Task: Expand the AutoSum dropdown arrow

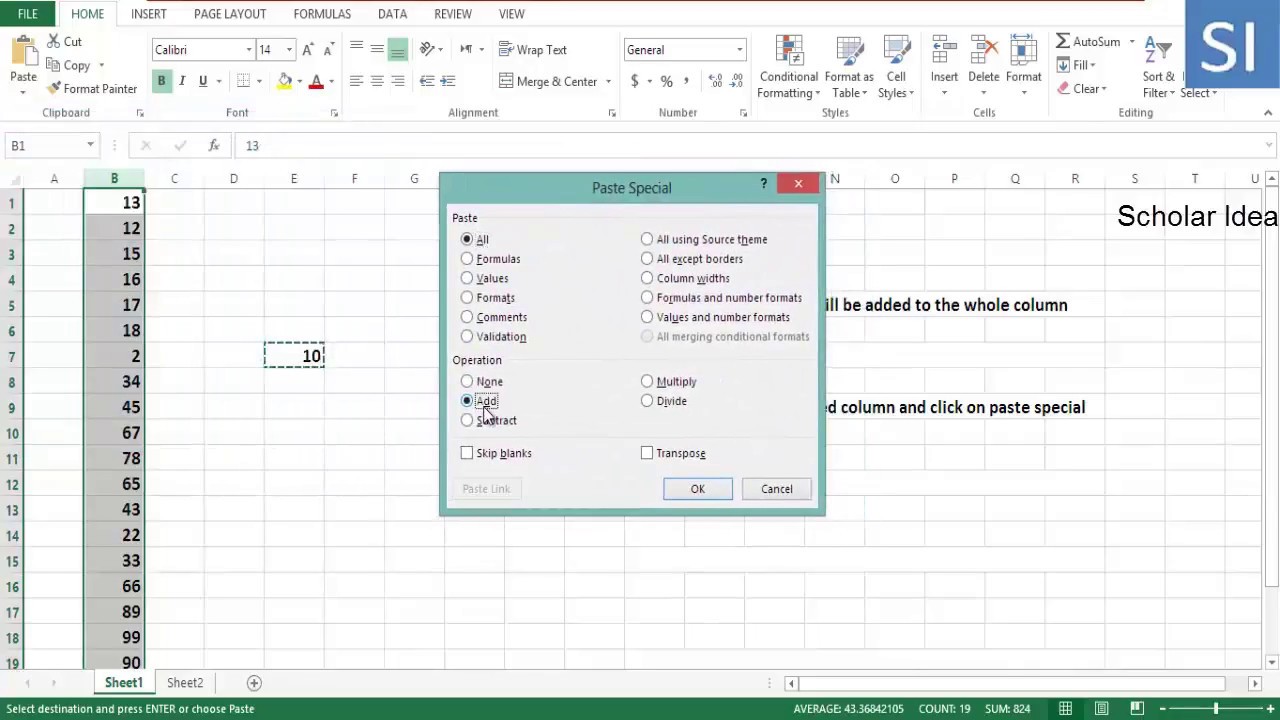Action: (1132, 42)
